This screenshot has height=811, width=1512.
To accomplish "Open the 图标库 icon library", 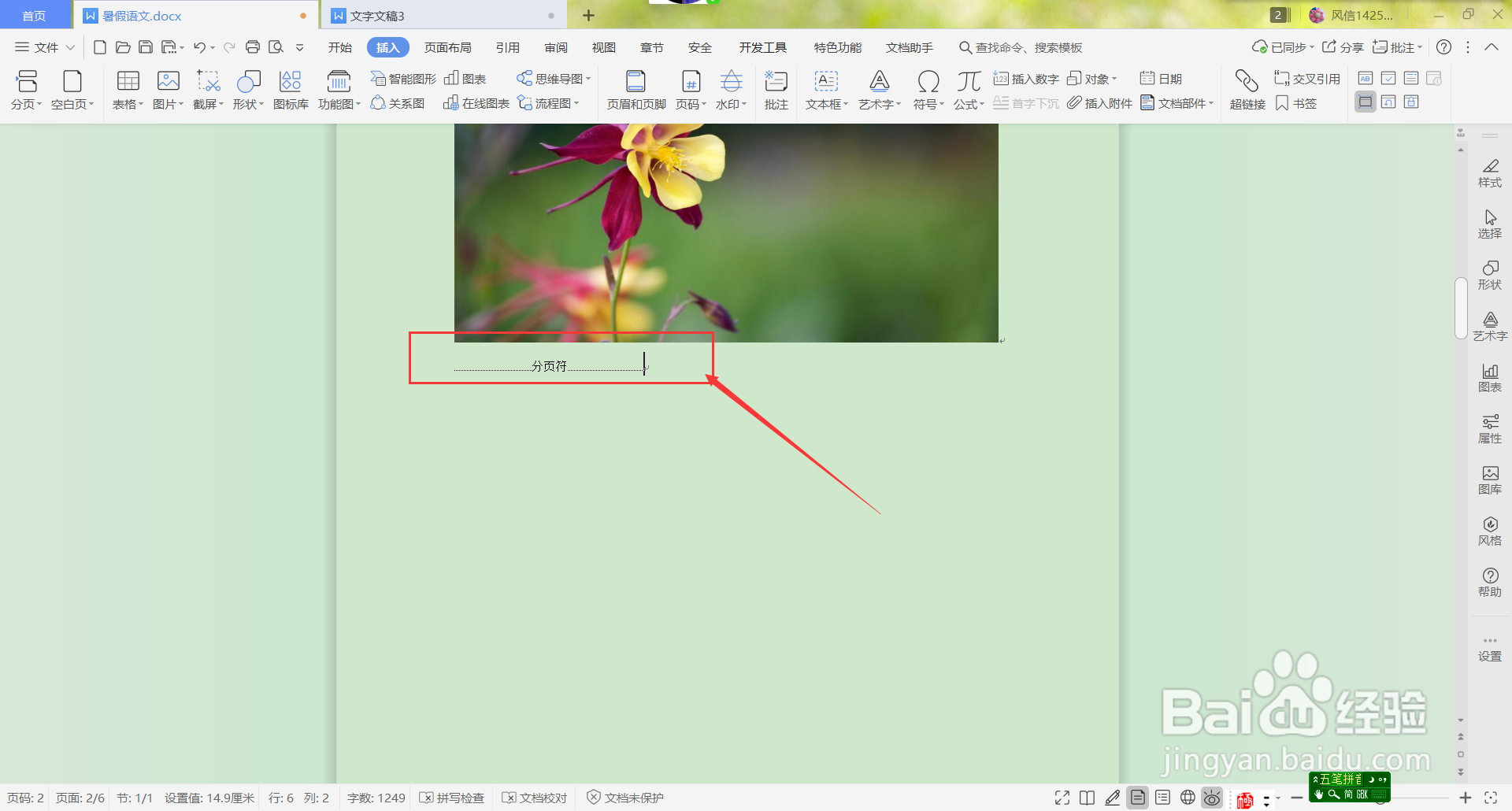I will coord(291,90).
